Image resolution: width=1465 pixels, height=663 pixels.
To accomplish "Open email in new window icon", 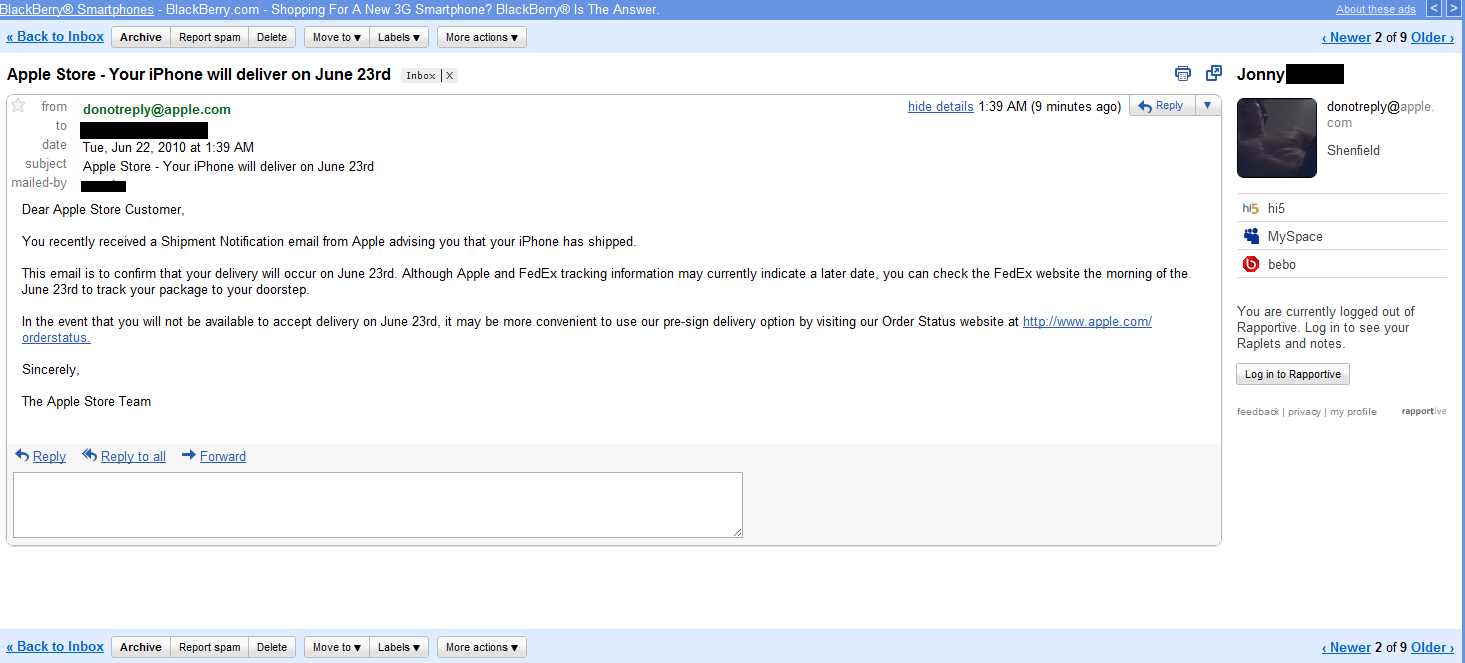I will pyautogui.click(x=1214, y=74).
